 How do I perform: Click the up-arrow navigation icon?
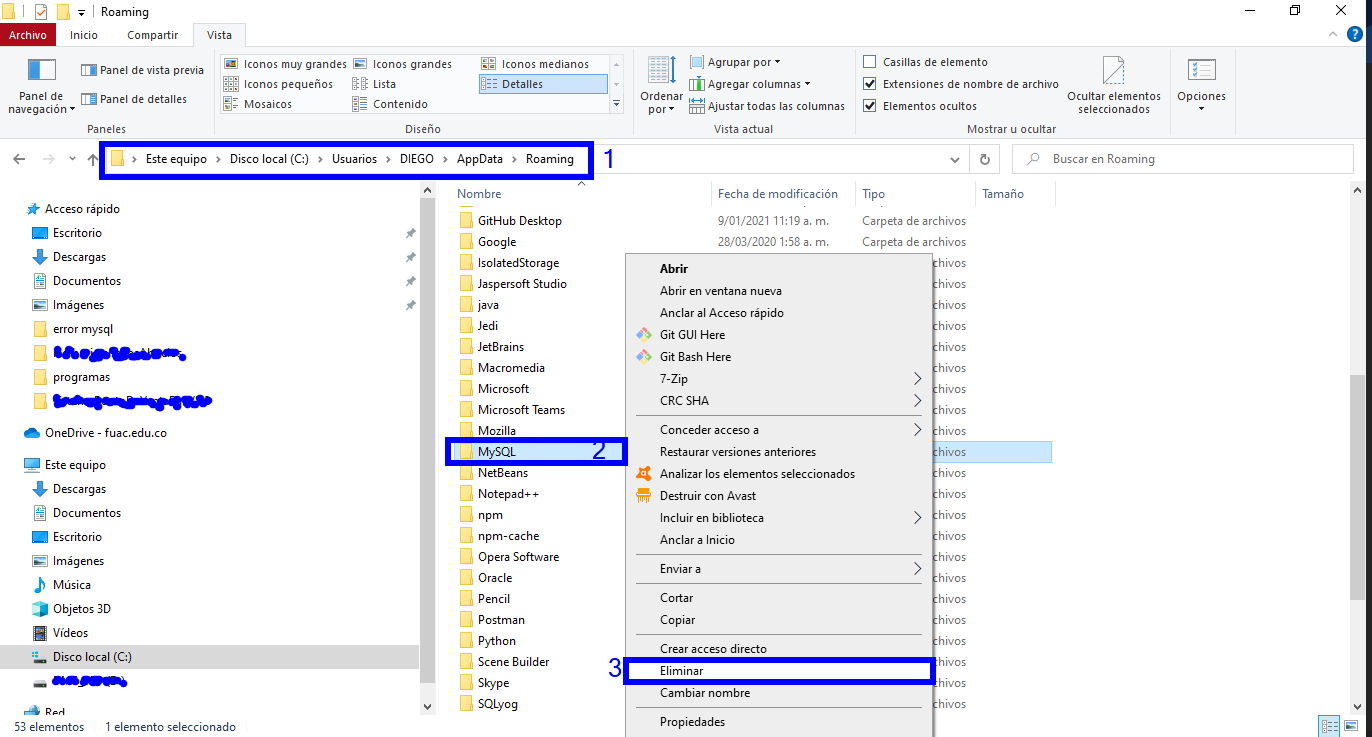93,159
